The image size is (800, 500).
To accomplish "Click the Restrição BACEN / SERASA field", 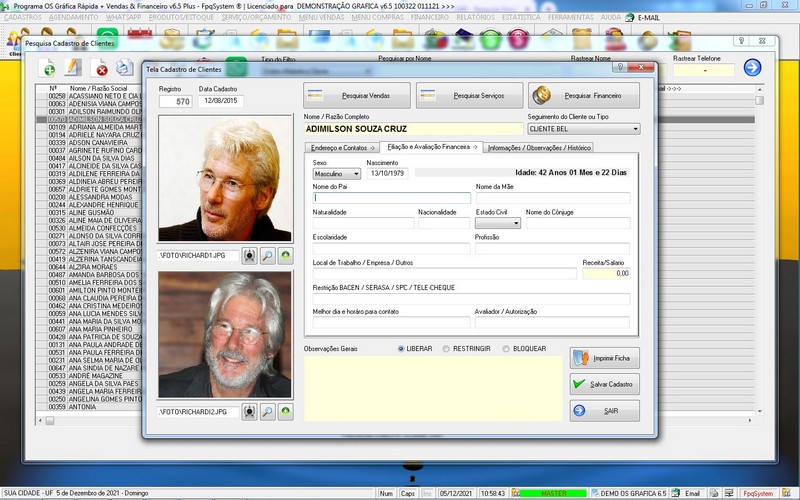I will 471,299.
